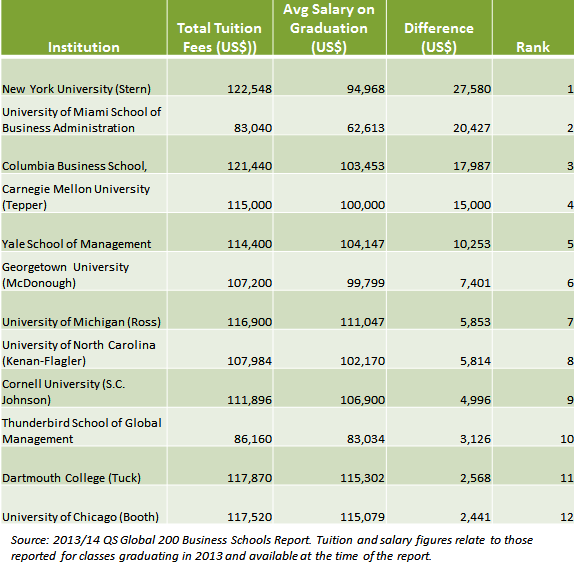
Task: Click difference value 4,996
Action: pyautogui.click(x=475, y=400)
